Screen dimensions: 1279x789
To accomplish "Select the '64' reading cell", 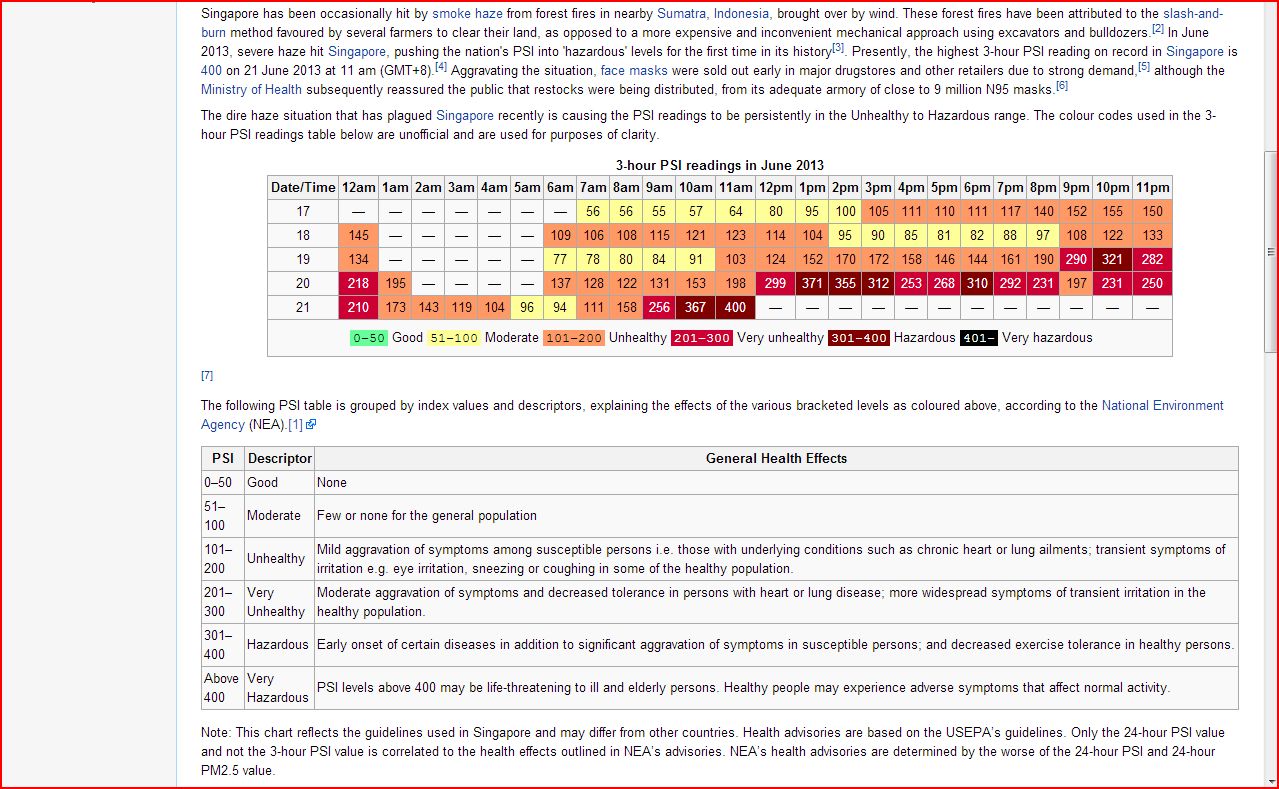I will (x=735, y=212).
